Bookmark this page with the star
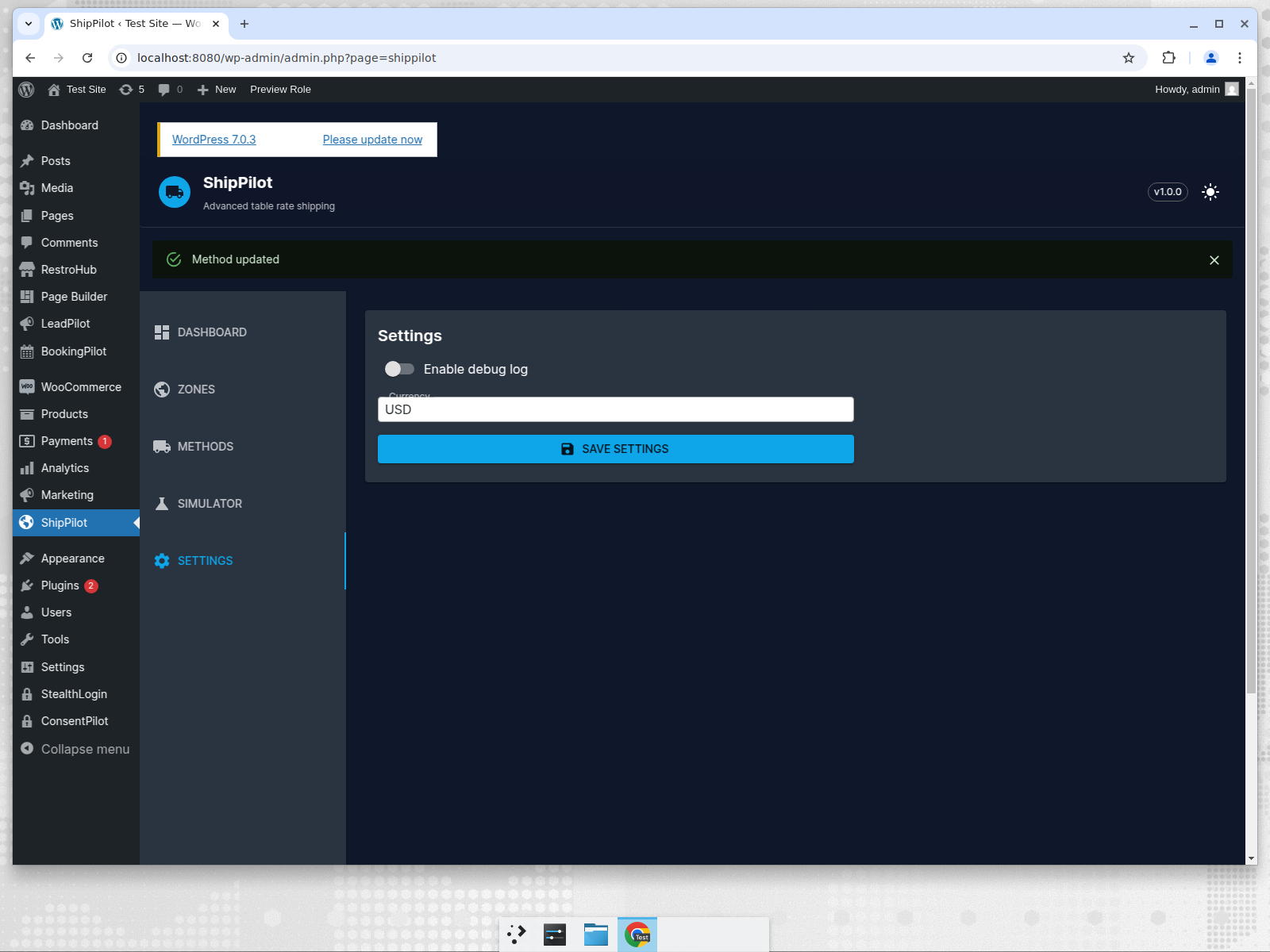Viewport: 1270px width, 952px height. [1129, 58]
